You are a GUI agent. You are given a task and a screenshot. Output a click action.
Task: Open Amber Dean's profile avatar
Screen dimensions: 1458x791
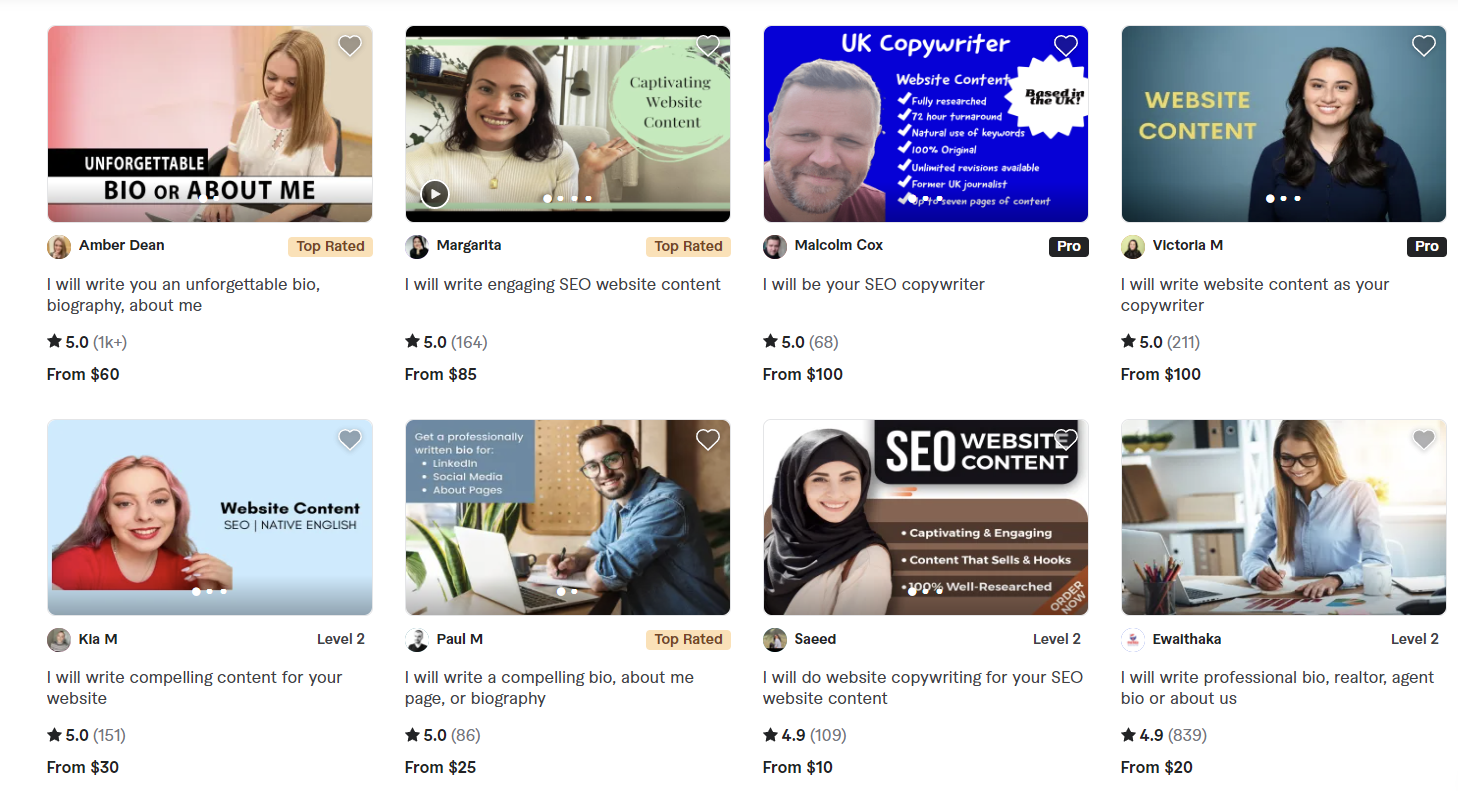click(59, 247)
